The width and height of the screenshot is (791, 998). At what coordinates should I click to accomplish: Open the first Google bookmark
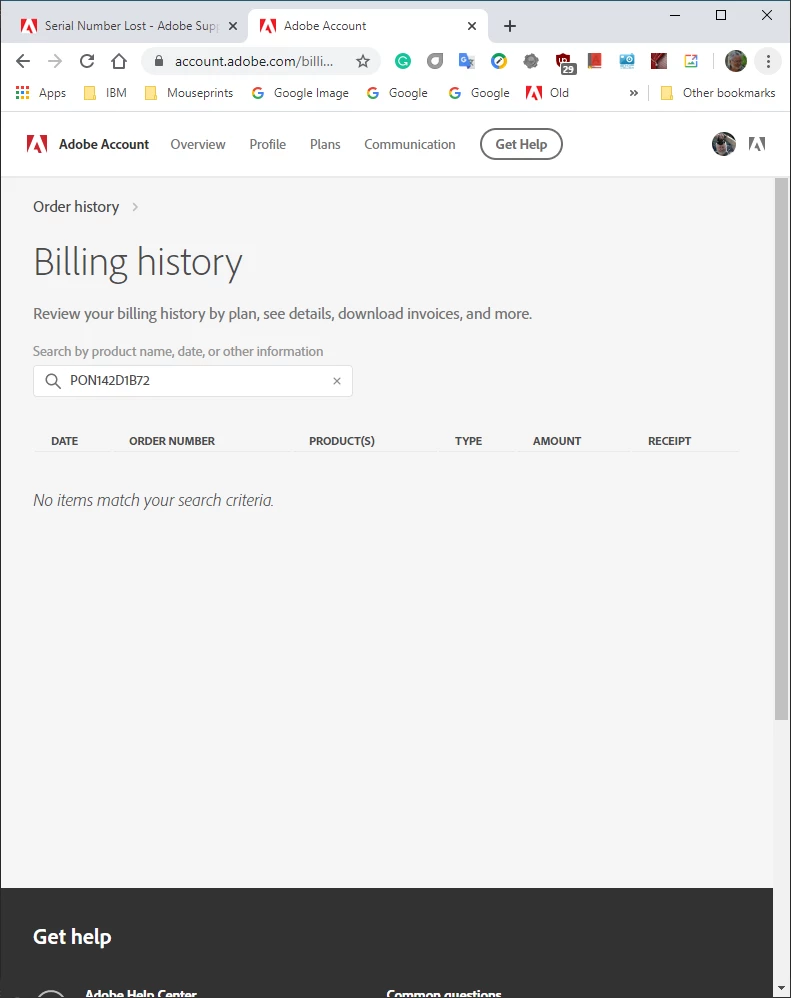(397, 93)
